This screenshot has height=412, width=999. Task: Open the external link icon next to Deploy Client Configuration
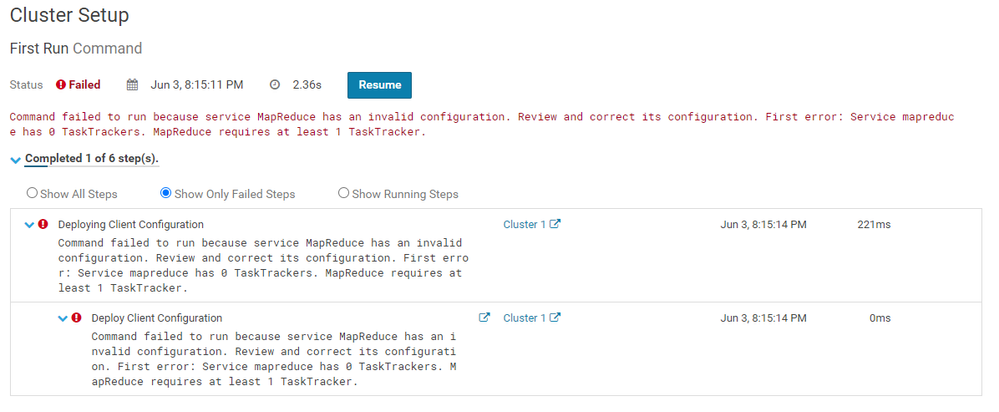coord(484,317)
